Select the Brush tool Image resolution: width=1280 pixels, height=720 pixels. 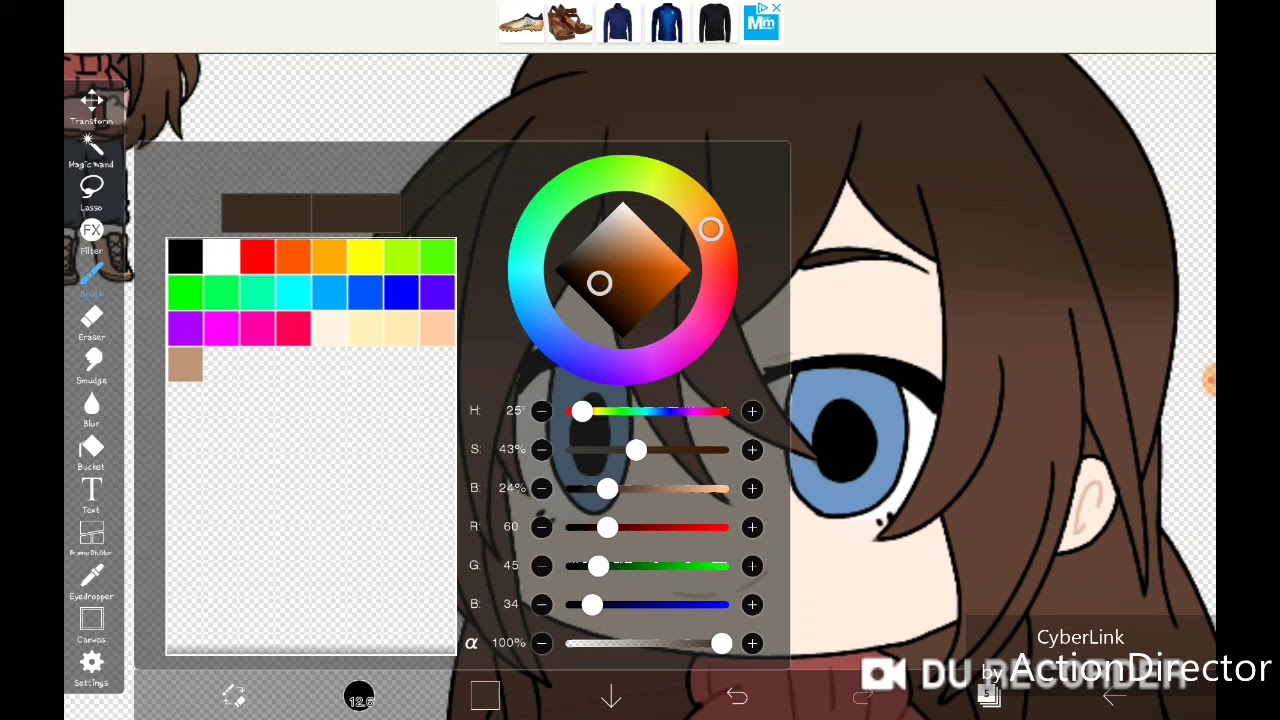91,280
